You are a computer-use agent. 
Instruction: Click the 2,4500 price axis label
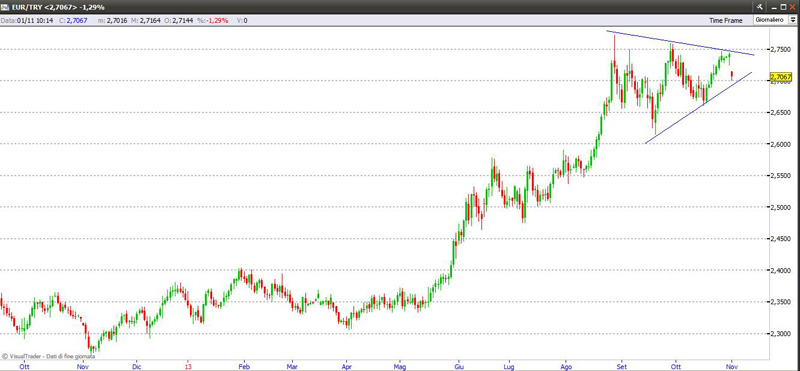(781, 239)
